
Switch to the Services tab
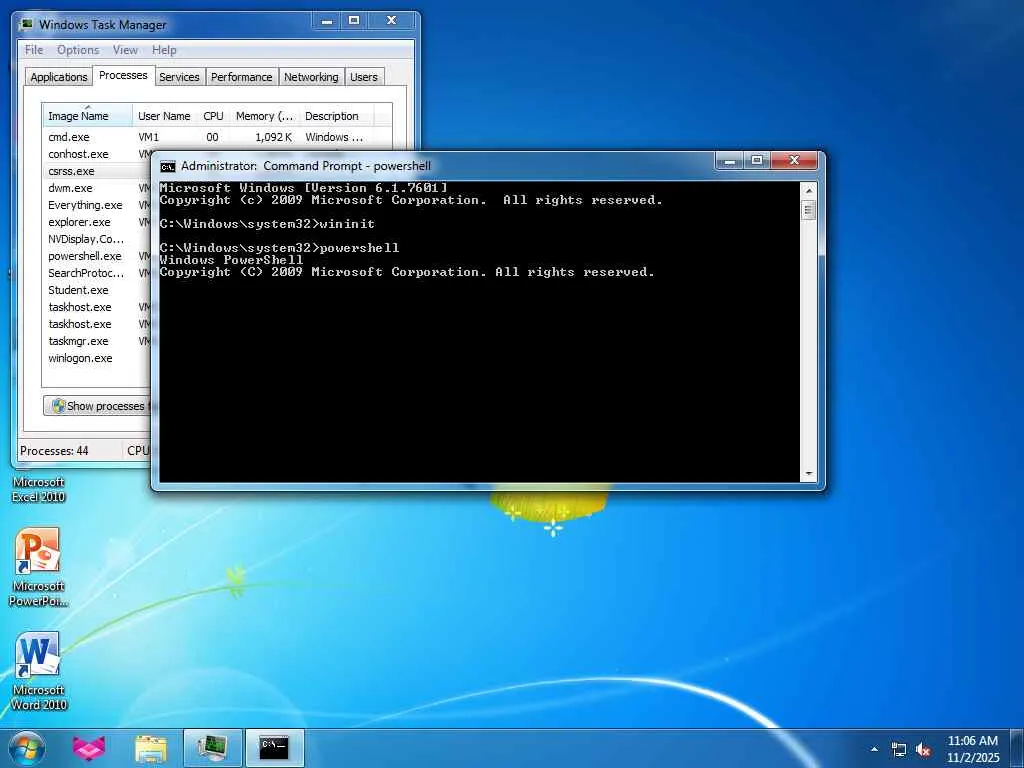point(180,77)
